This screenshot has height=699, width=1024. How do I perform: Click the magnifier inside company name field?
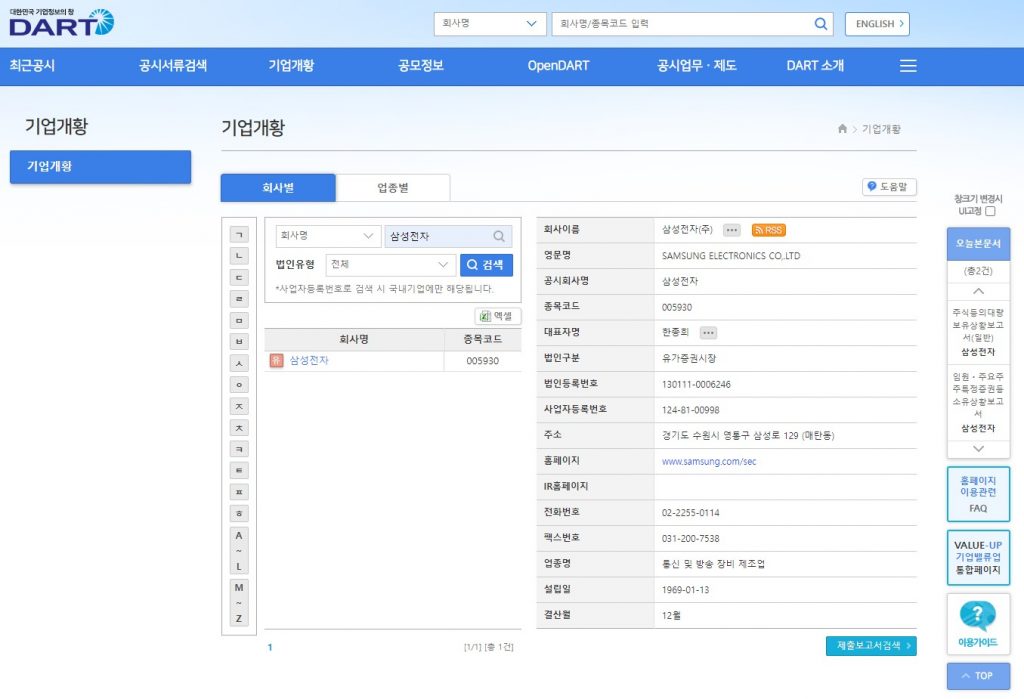pos(499,236)
